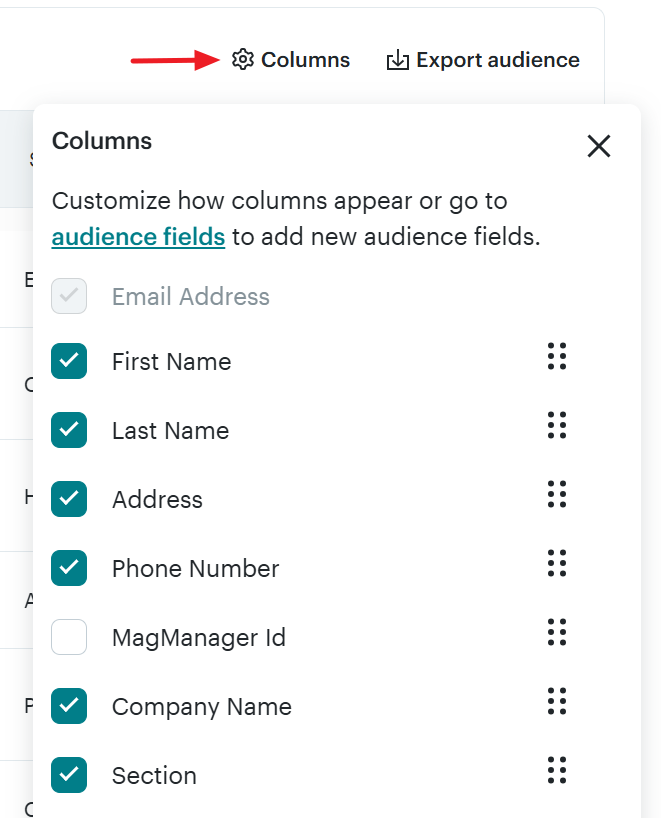Click Export audience text button
The image size is (661, 818).
point(498,60)
